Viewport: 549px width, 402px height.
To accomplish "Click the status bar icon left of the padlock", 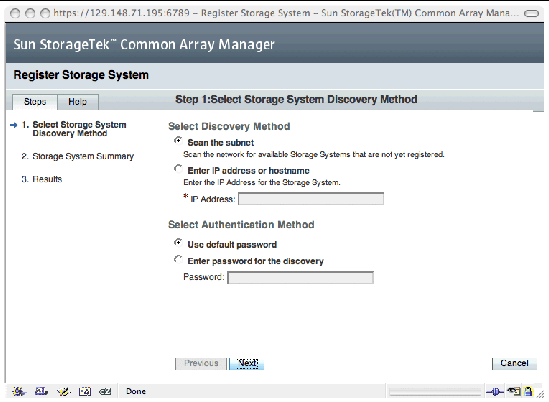I will [514, 391].
